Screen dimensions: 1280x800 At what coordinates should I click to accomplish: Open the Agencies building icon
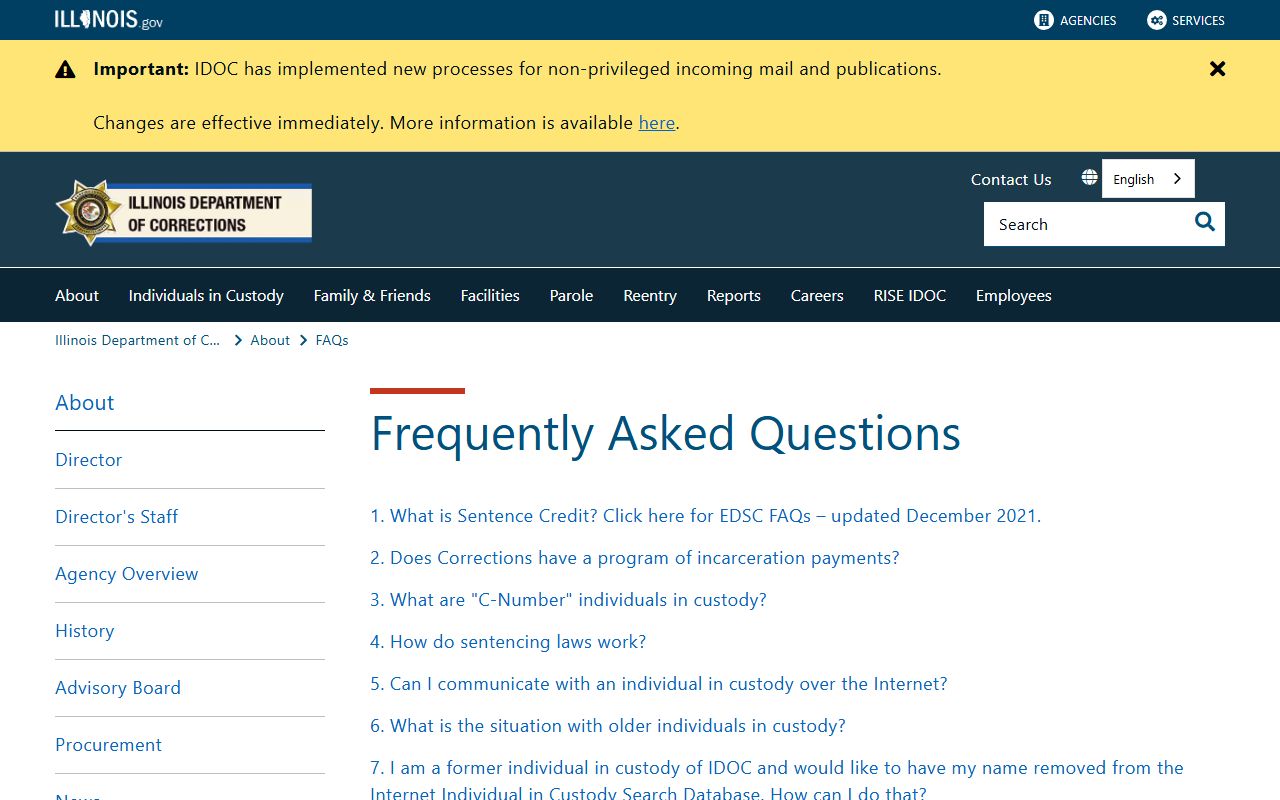tap(1044, 20)
